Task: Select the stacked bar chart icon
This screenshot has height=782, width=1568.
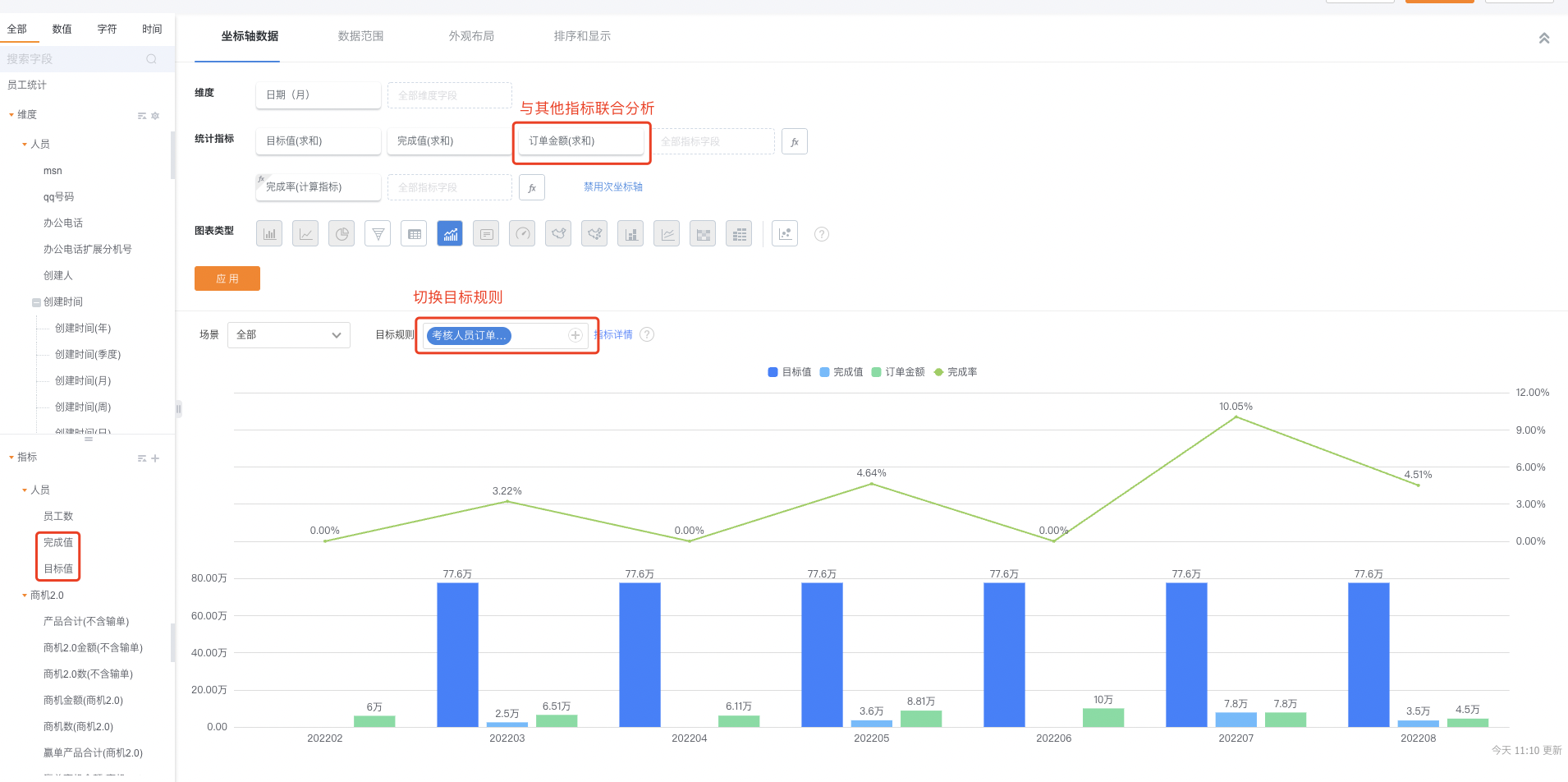Action: click(x=630, y=234)
